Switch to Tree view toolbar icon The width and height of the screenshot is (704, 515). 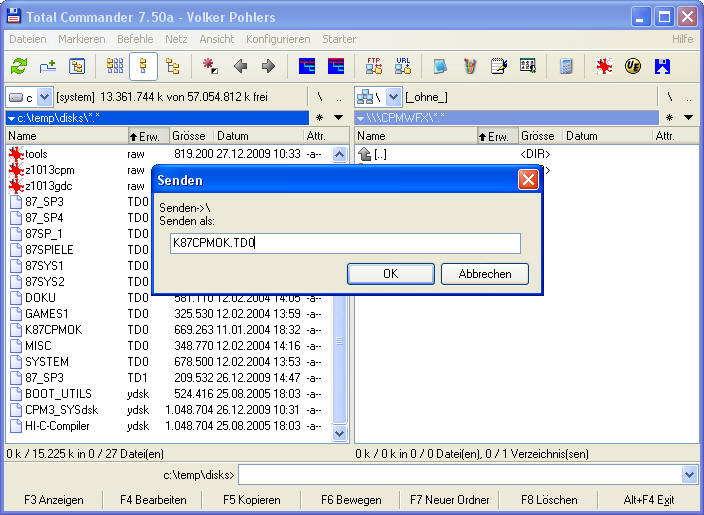[x=172, y=66]
